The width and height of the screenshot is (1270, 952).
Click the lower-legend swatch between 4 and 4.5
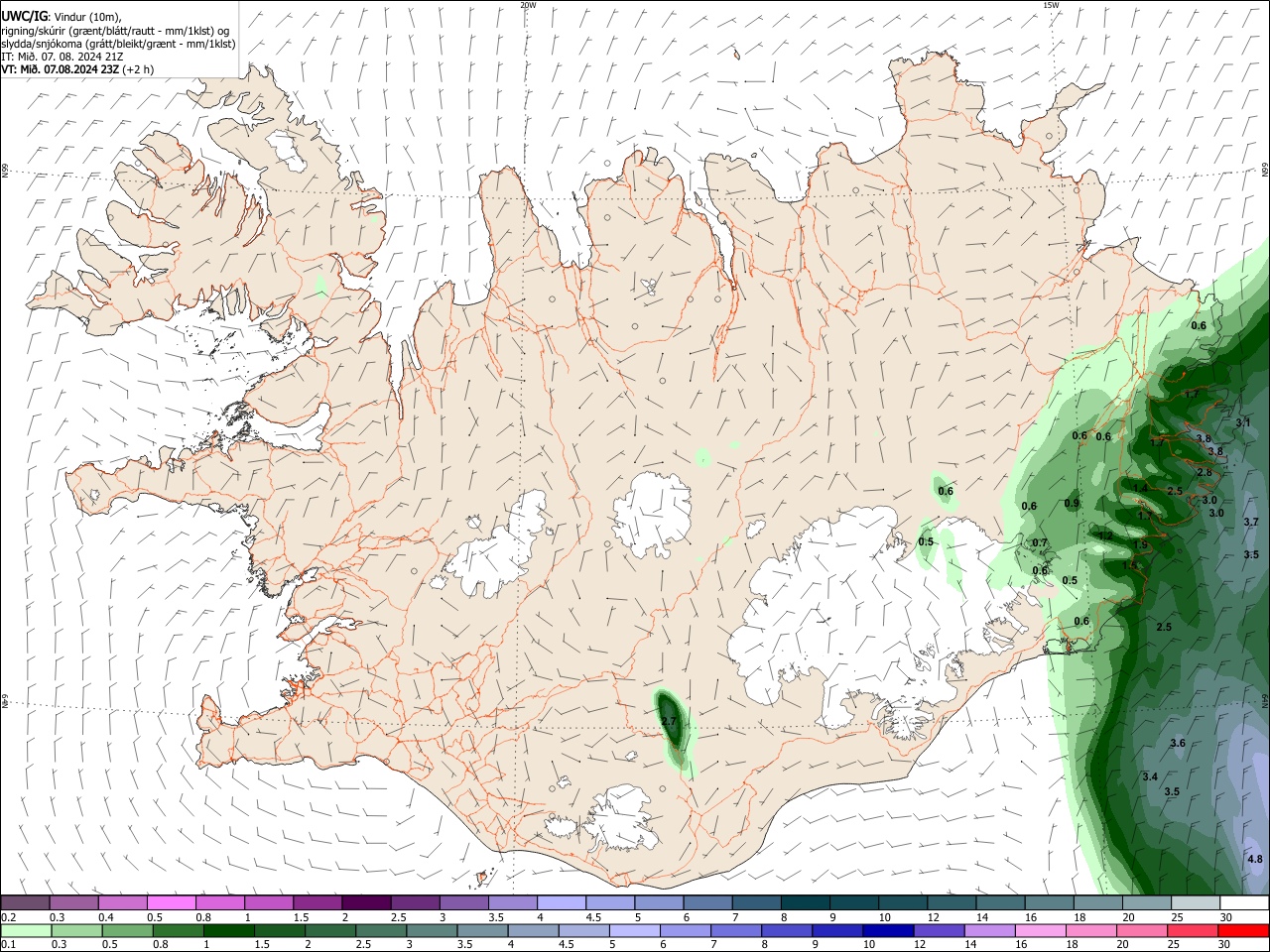(x=533, y=930)
